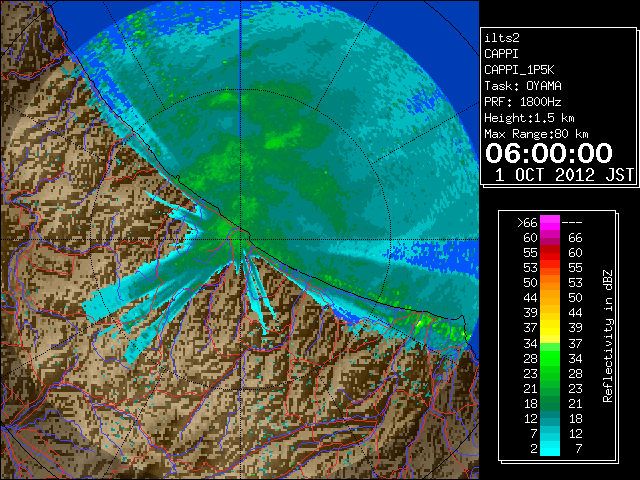Screen dimensions: 640x480
Task: Click the 'Task: OYAMA' line
Action: pyautogui.click(x=523, y=86)
